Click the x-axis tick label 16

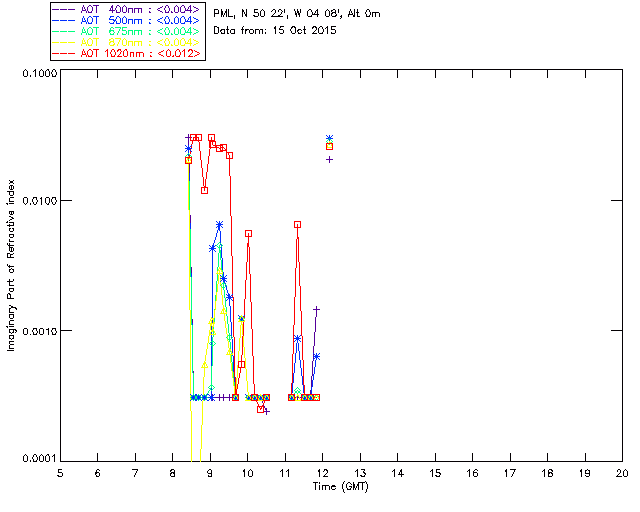[472, 473]
